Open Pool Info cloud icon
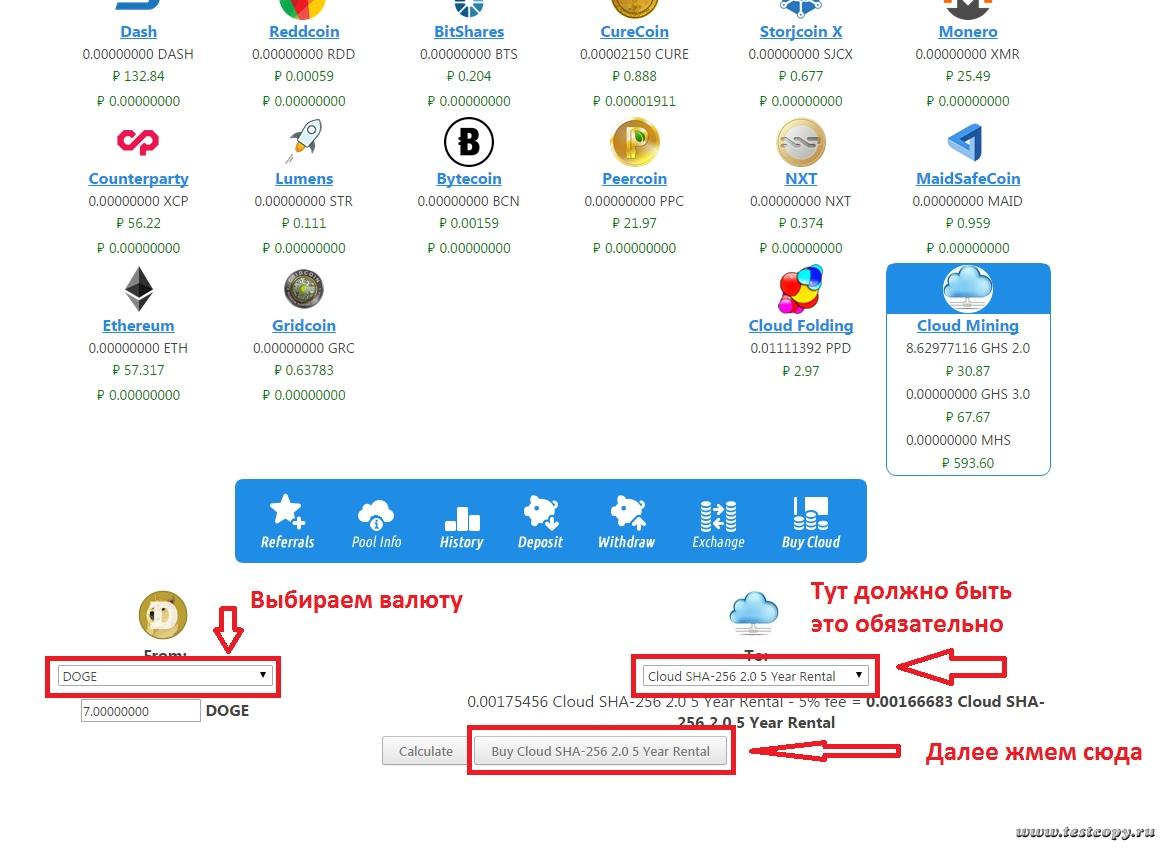1166x848 pixels. (x=376, y=514)
